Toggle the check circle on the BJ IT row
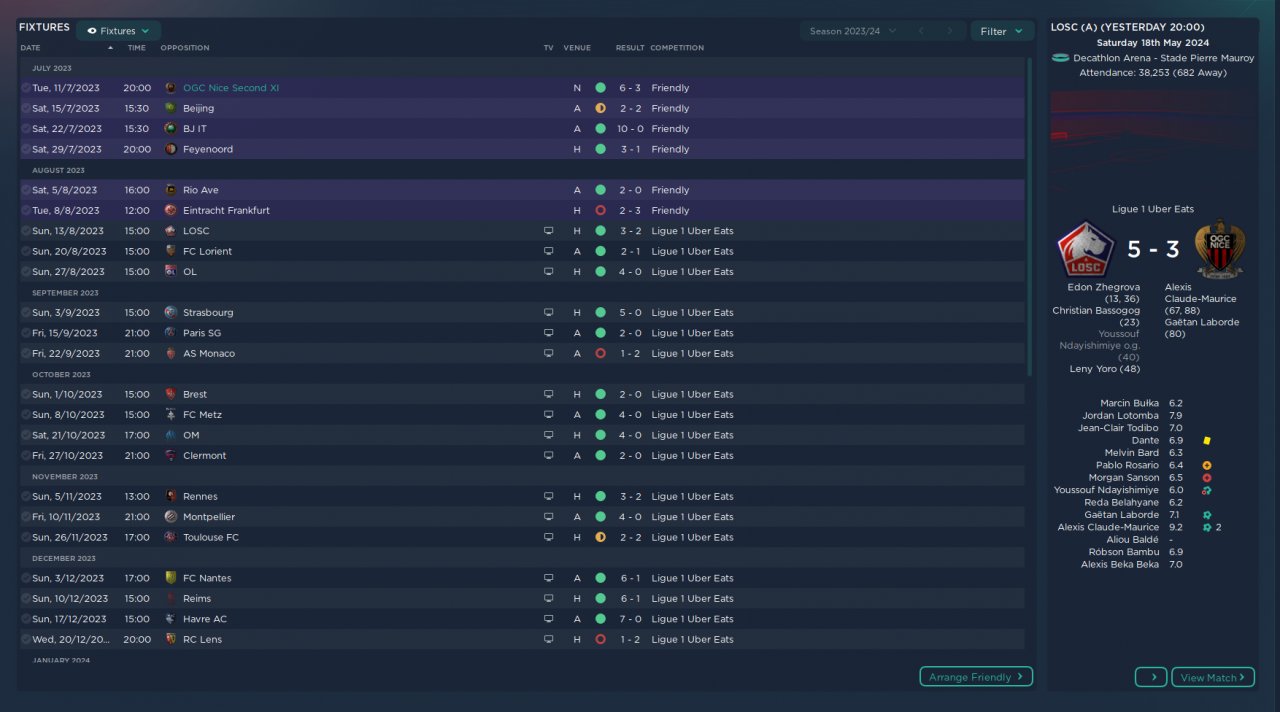 tap(26, 129)
